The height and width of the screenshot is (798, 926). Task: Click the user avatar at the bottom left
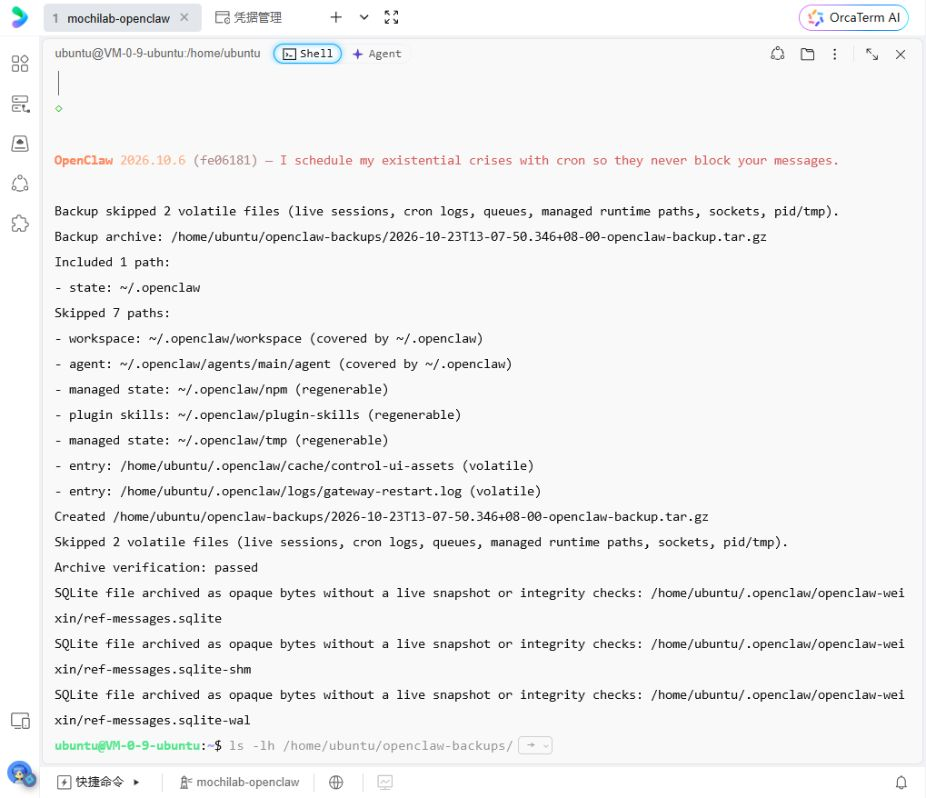(x=21, y=773)
